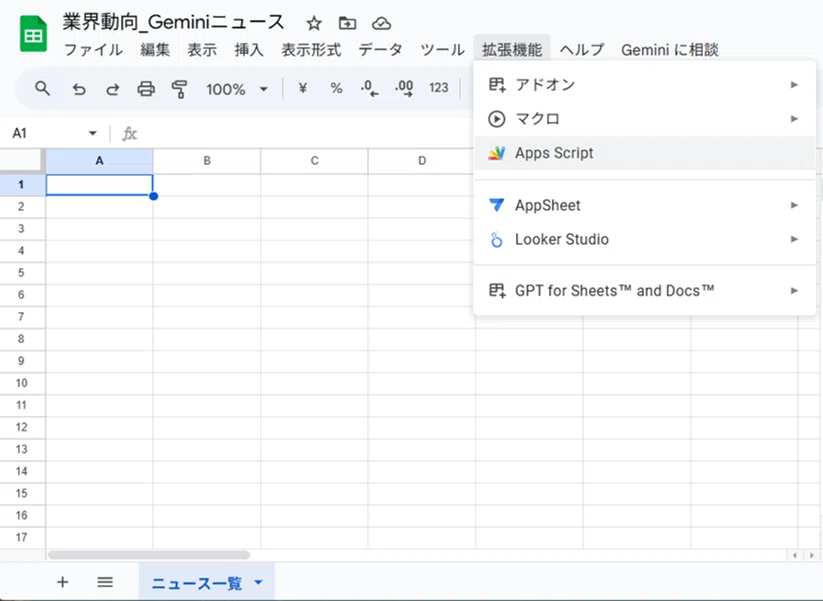Undo the last action
823x601 pixels.
79,89
